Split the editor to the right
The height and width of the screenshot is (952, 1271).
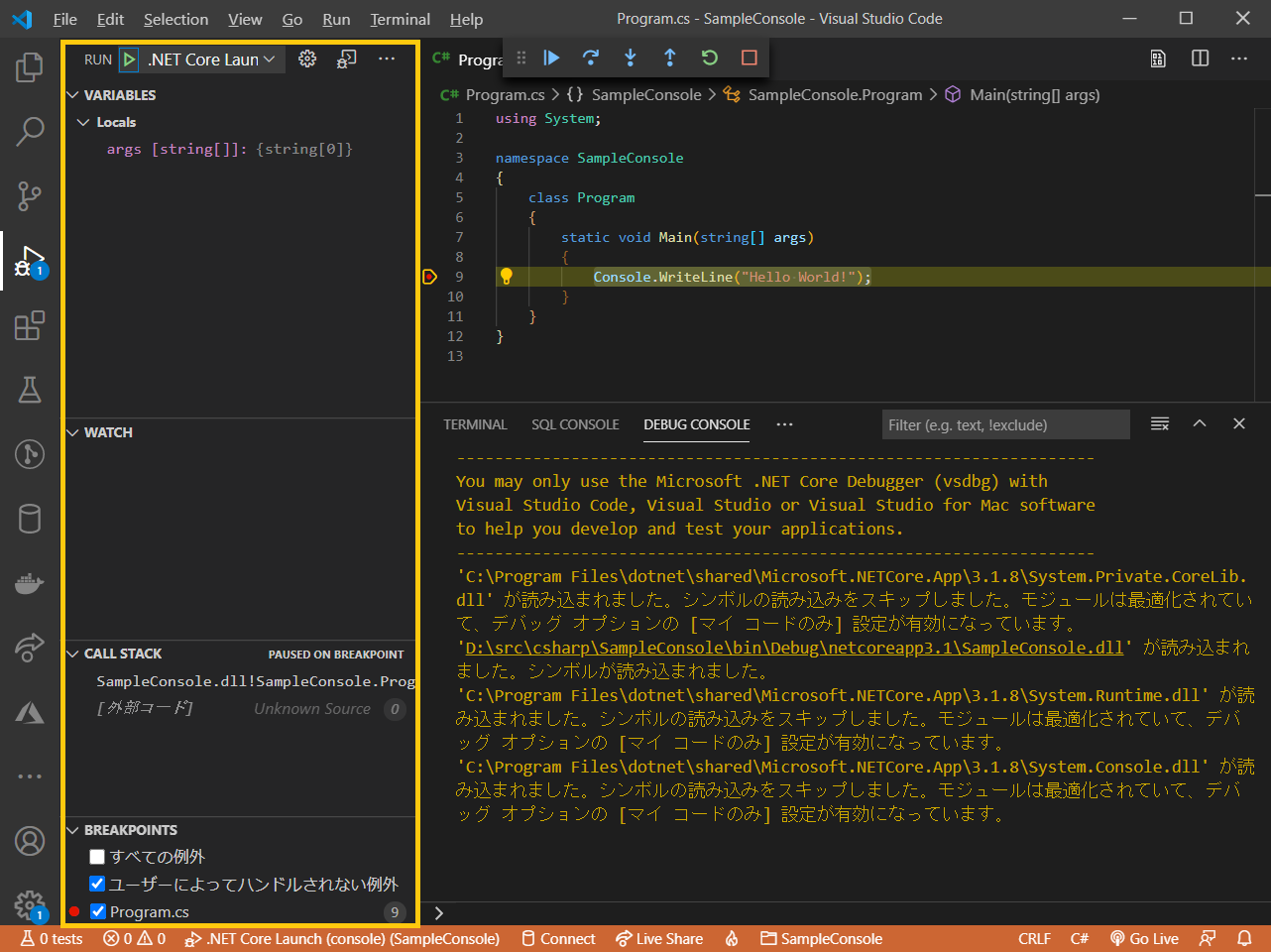click(1200, 59)
